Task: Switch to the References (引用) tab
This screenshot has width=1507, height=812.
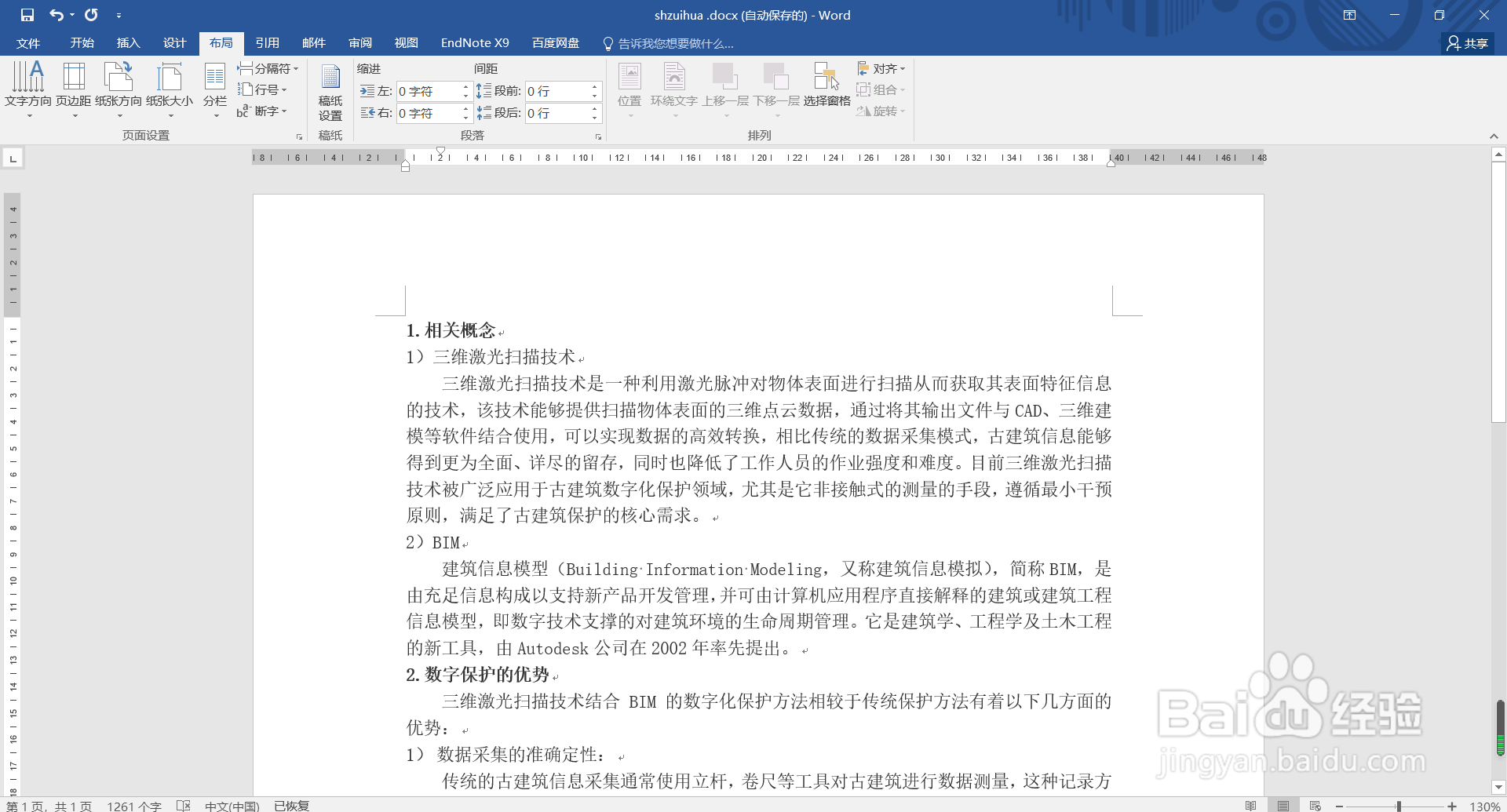Action: 267,43
